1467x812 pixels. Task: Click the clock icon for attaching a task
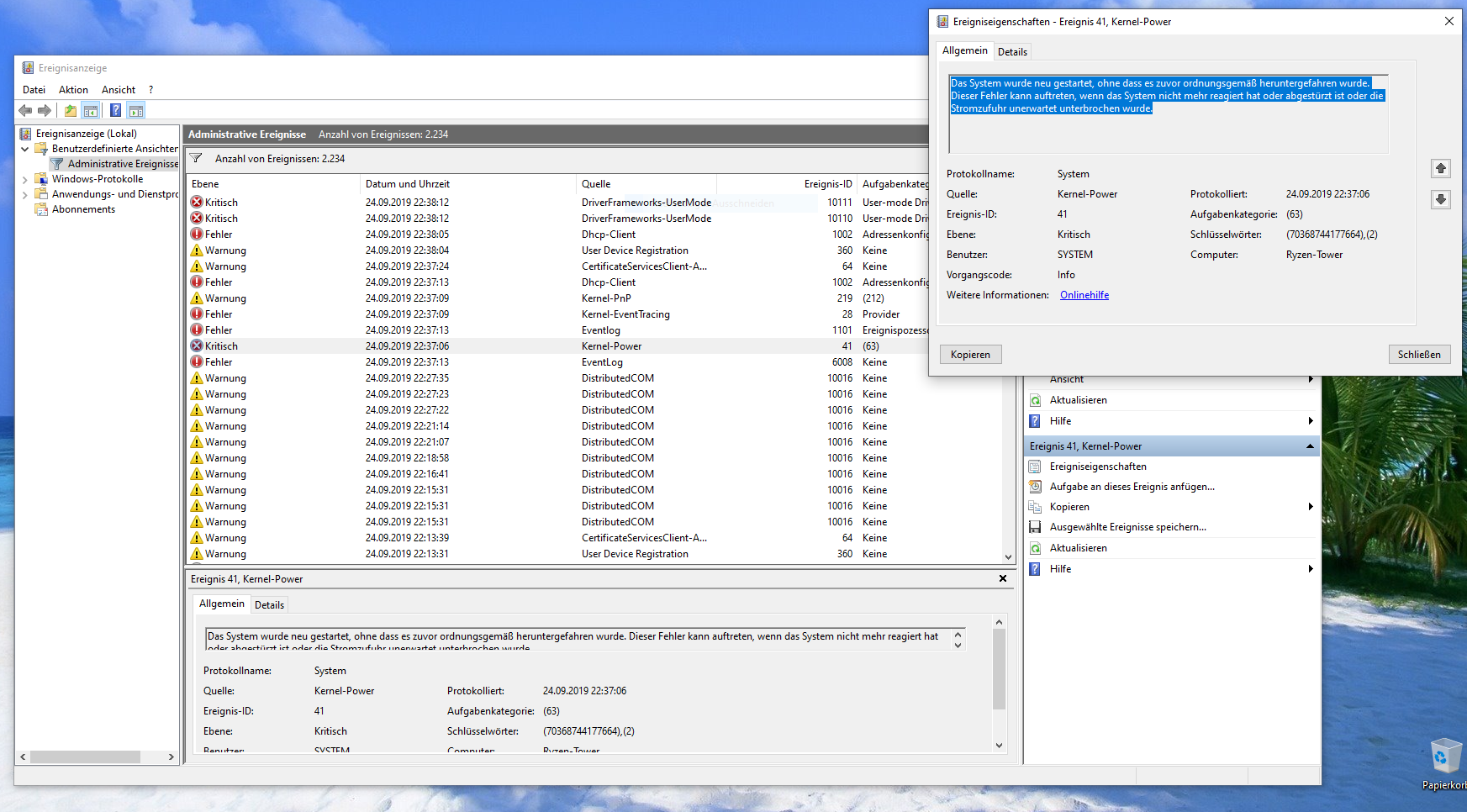pyautogui.click(x=1036, y=487)
